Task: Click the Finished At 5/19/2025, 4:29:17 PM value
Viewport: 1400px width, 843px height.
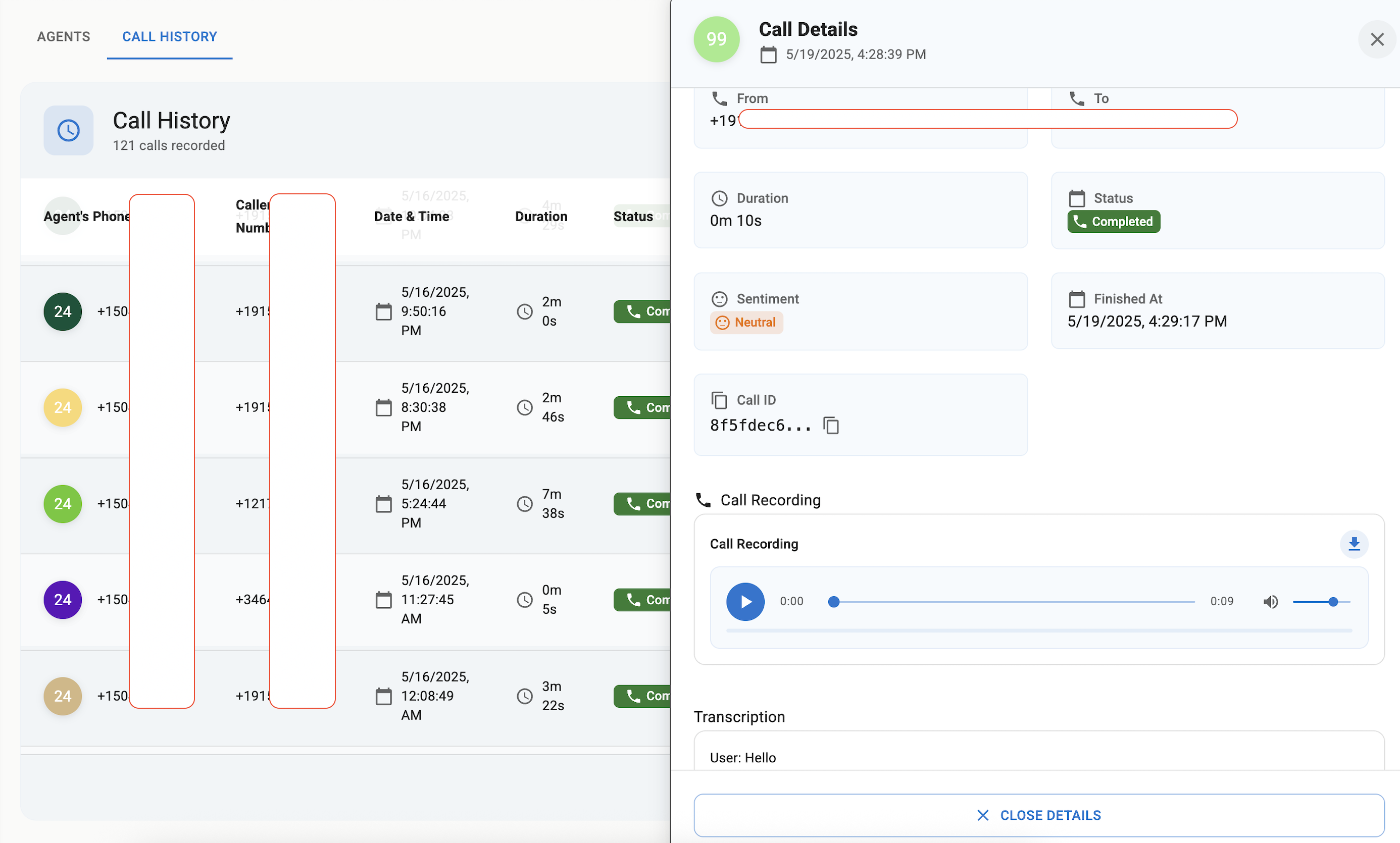Action: (1146, 322)
